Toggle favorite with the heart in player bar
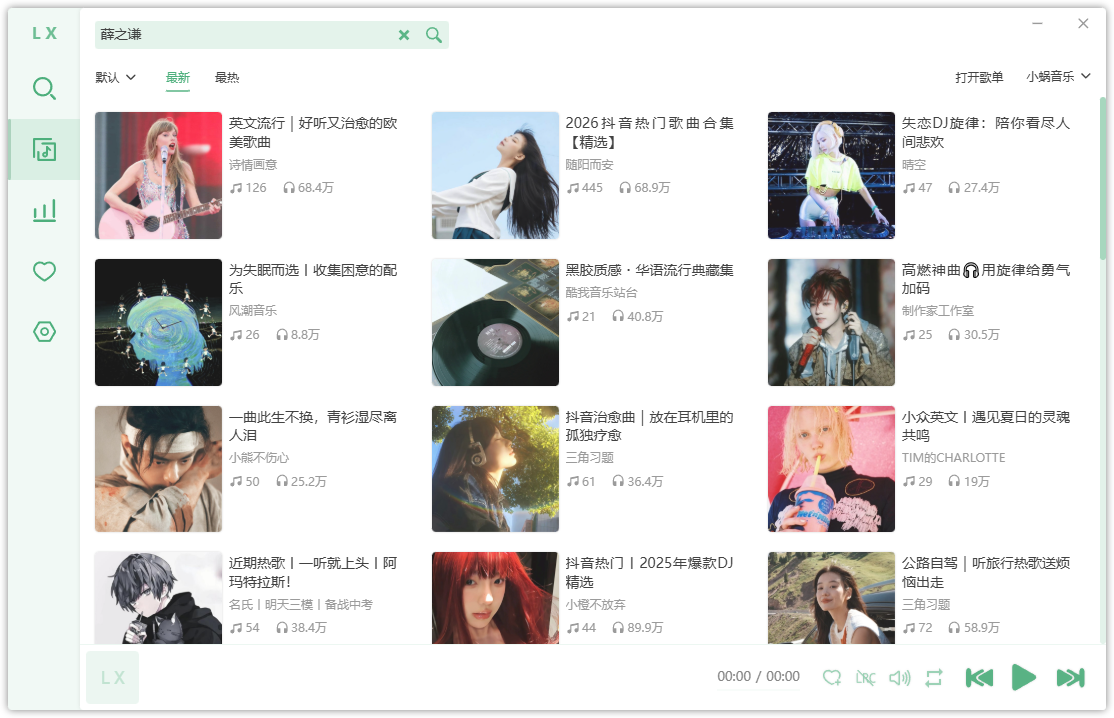The height and width of the screenshot is (718, 1114). pos(832,677)
